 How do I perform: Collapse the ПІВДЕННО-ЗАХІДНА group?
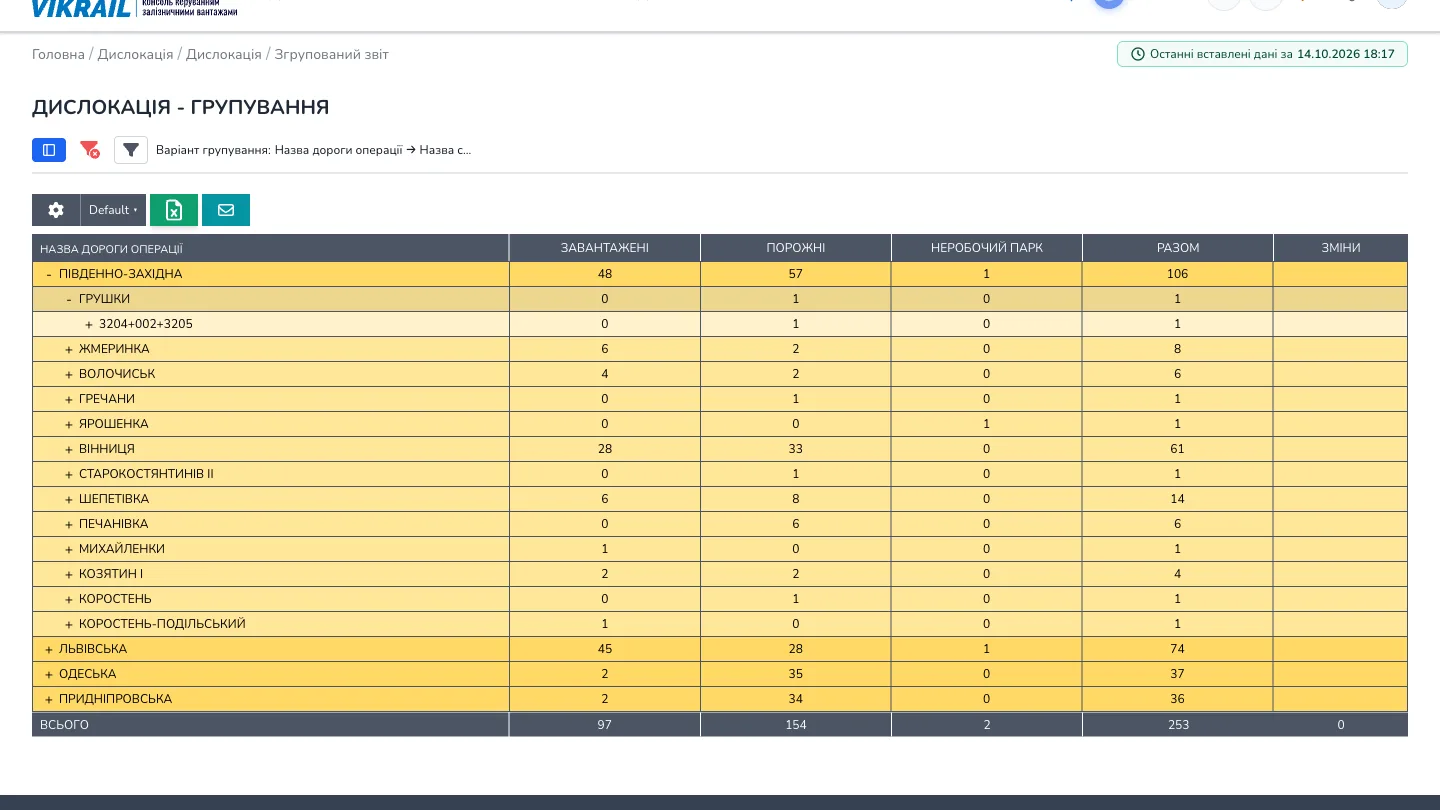click(49, 274)
